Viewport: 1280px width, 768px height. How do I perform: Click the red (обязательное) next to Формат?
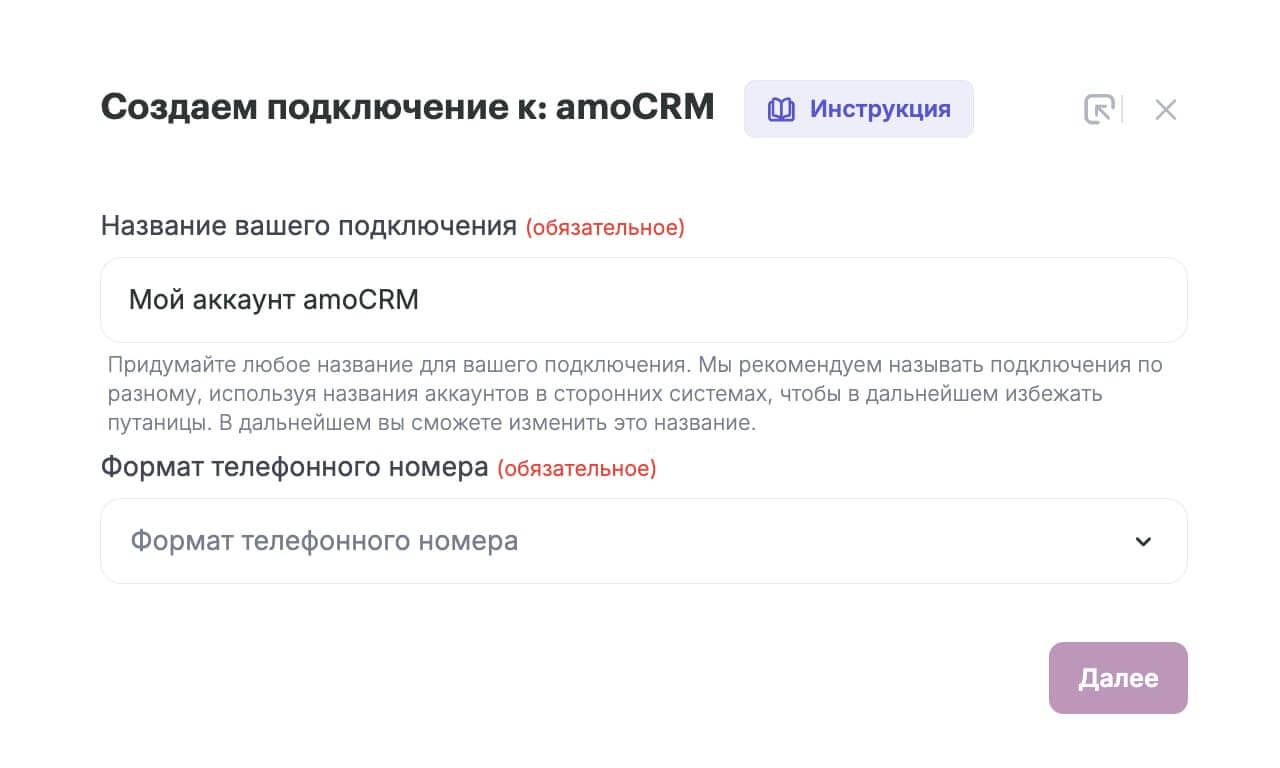(x=577, y=469)
